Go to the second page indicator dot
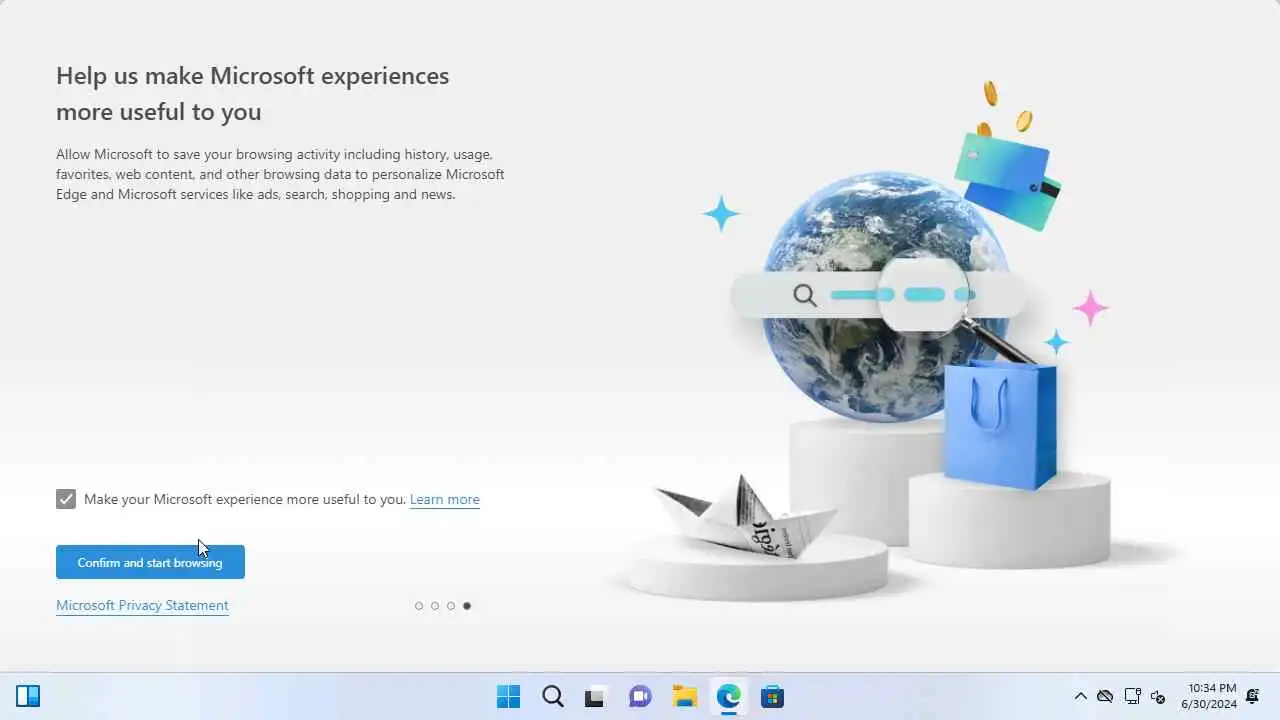The height and width of the screenshot is (720, 1280). 435,606
